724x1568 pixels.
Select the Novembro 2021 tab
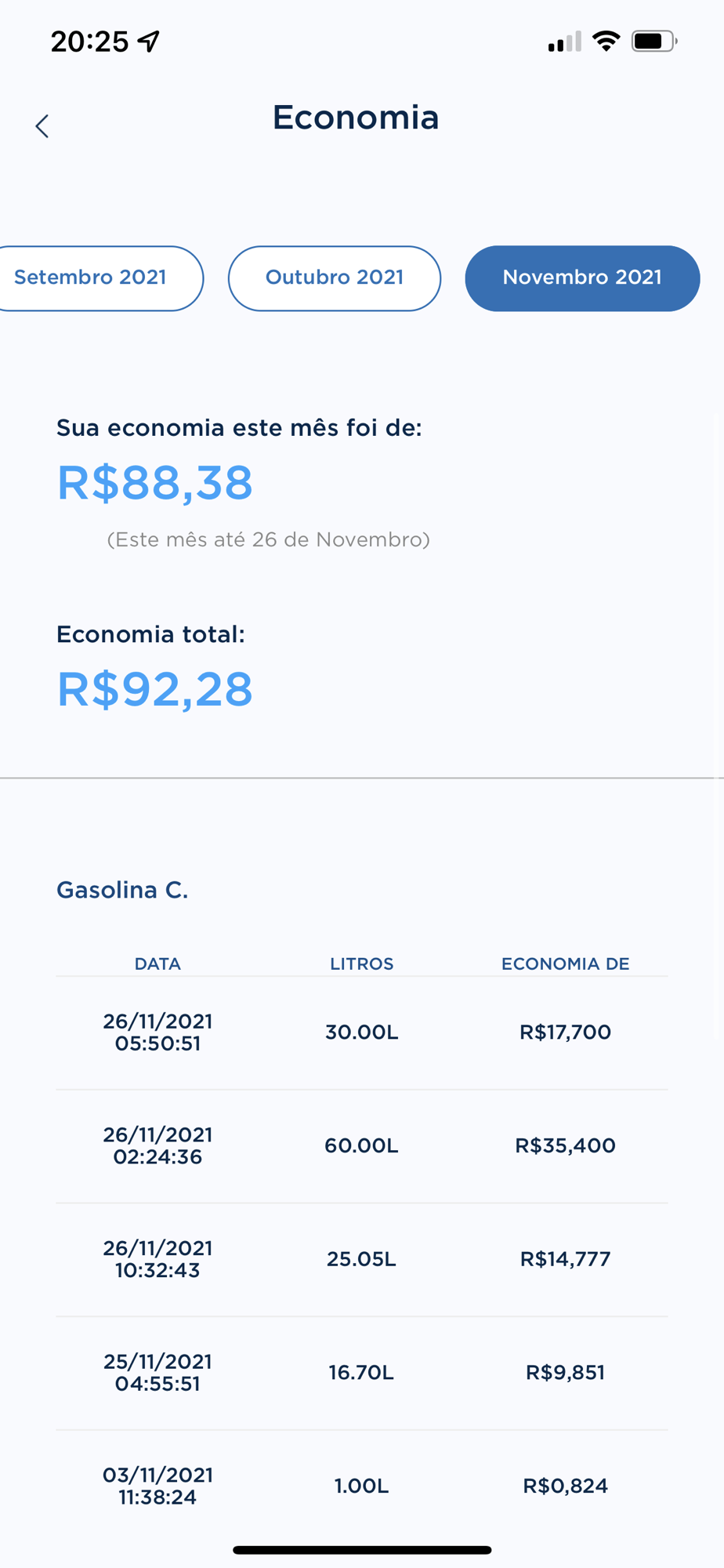point(582,278)
